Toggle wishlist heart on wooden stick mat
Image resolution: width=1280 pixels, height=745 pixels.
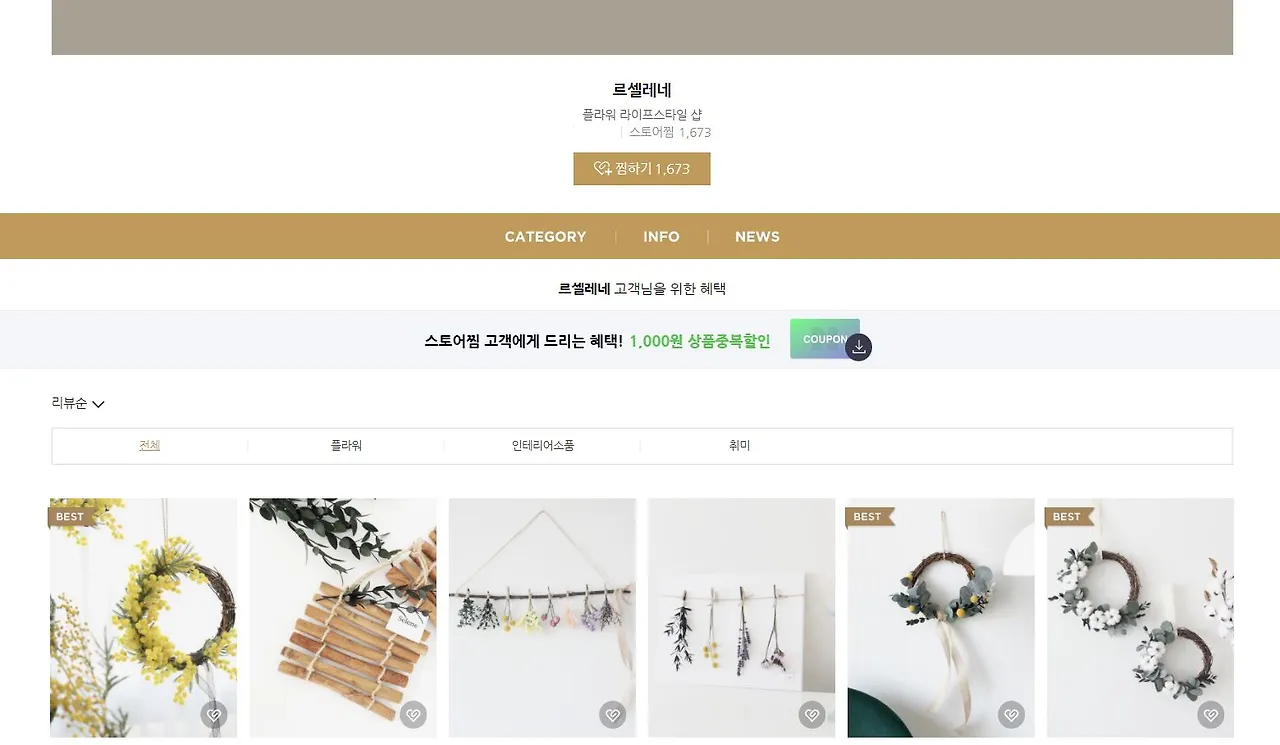pyautogui.click(x=413, y=715)
